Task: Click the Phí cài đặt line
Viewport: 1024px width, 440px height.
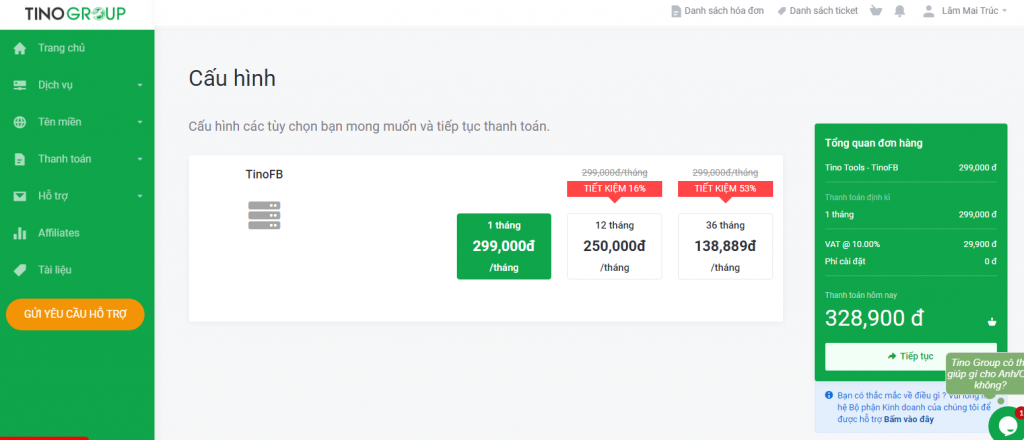Action: click(911, 262)
